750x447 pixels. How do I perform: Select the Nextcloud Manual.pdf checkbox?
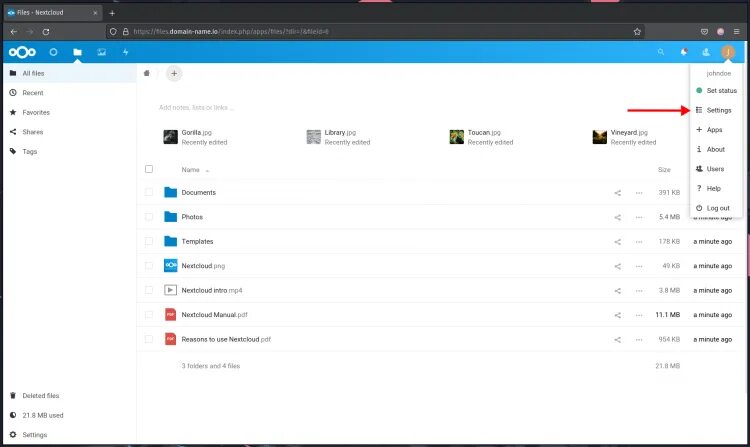pyautogui.click(x=149, y=315)
